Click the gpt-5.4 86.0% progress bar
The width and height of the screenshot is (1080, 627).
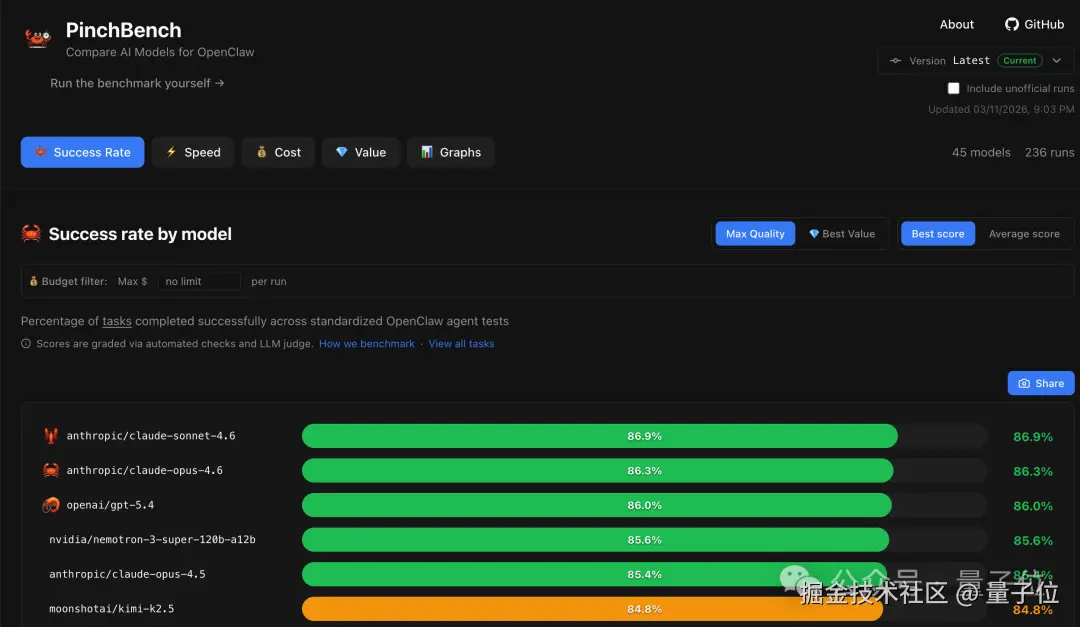pos(596,505)
